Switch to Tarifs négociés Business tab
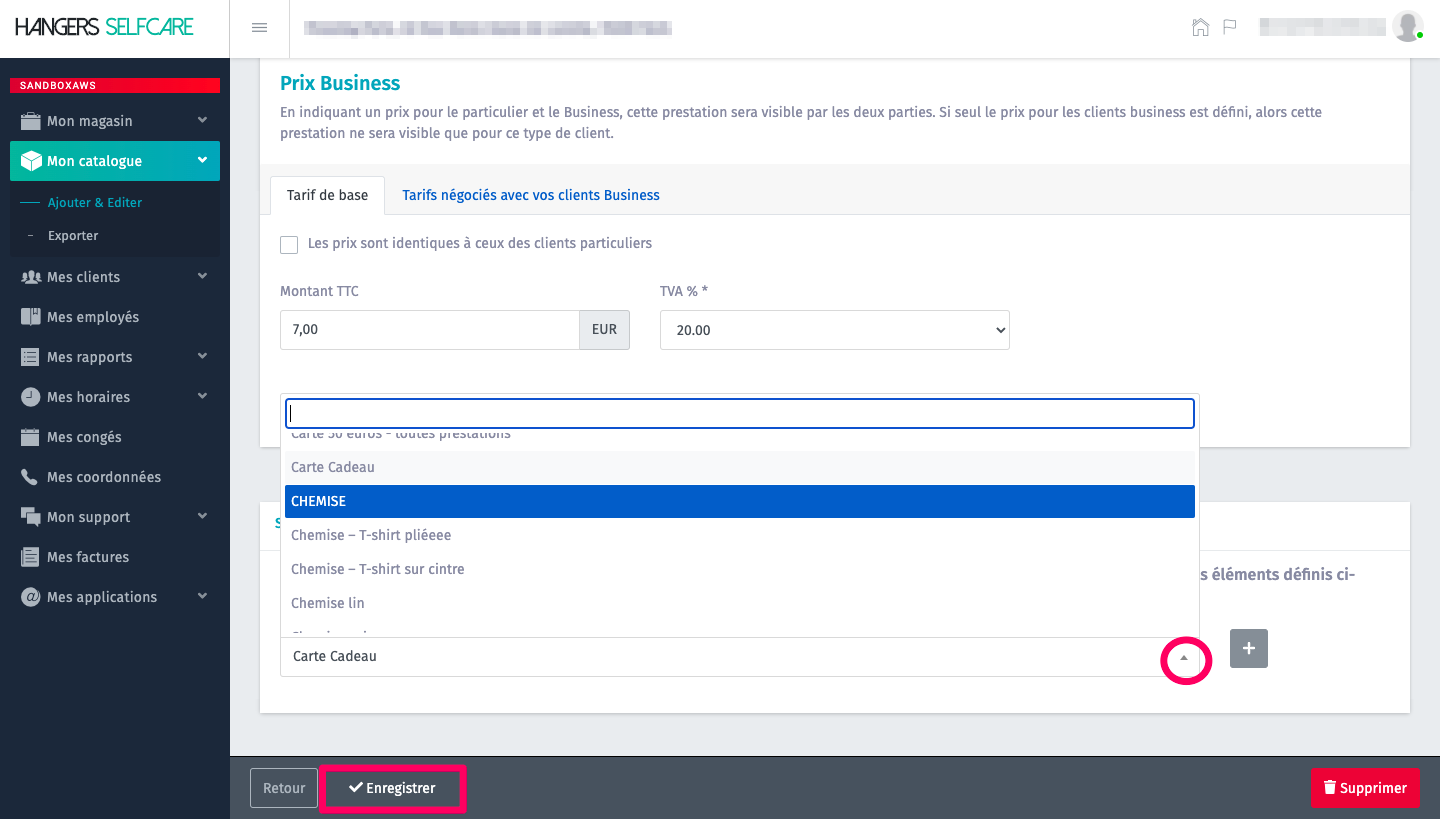This screenshot has height=819, width=1440. tap(530, 195)
